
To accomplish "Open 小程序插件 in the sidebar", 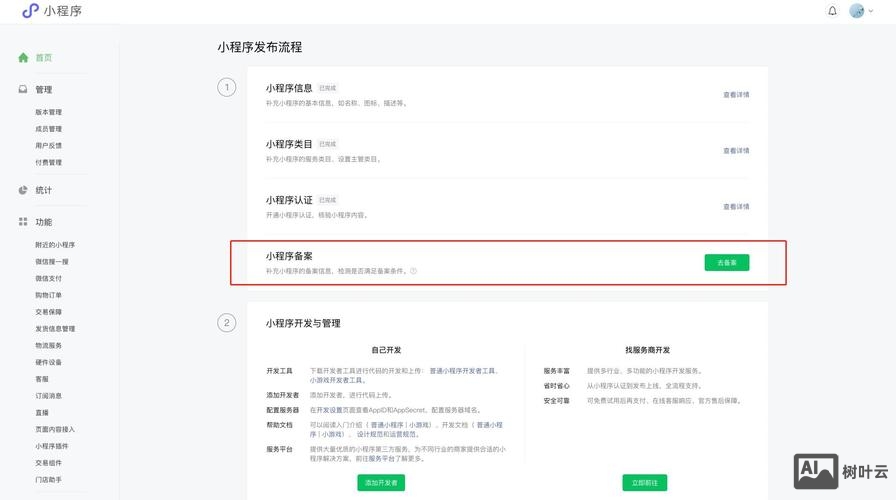I will click(x=52, y=446).
